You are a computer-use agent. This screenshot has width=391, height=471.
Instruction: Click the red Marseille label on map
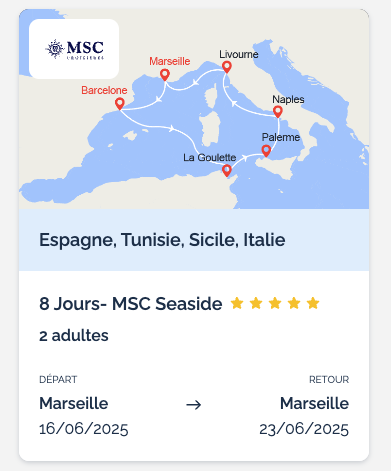pyautogui.click(x=170, y=61)
